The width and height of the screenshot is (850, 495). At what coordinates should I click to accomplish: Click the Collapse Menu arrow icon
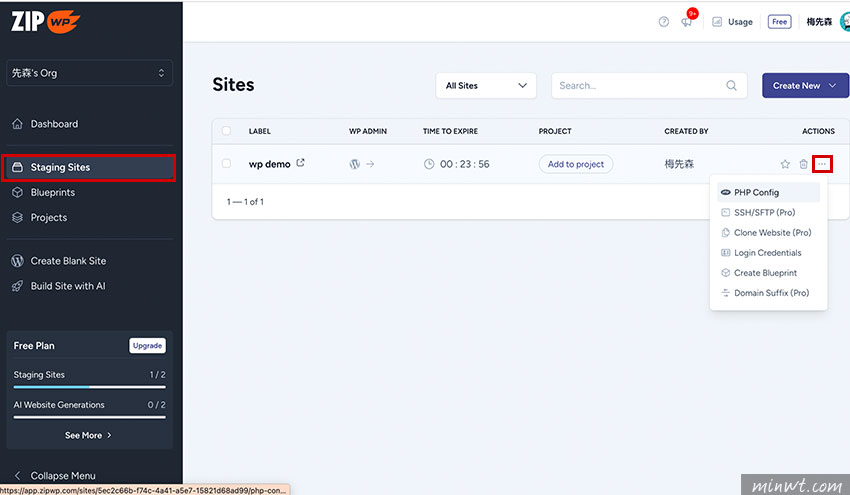pyautogui.click(x=17, y=475)
